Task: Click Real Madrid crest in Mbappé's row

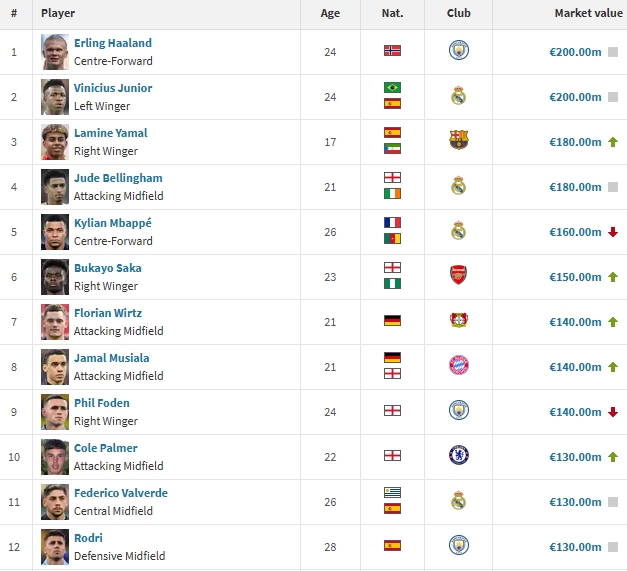Action: tap(458, 231)
